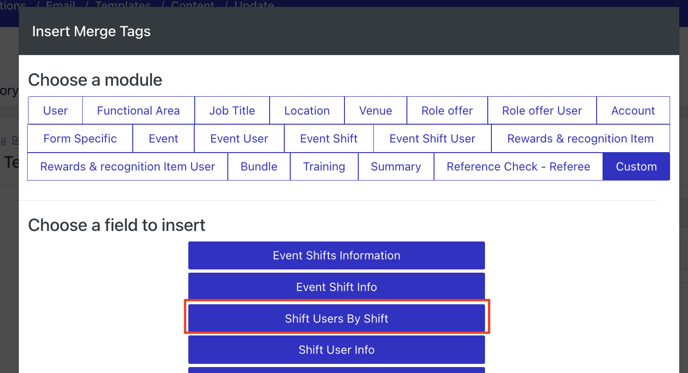
Task: Insert the Event Shifts Information field
Action: tap(337, 255)
